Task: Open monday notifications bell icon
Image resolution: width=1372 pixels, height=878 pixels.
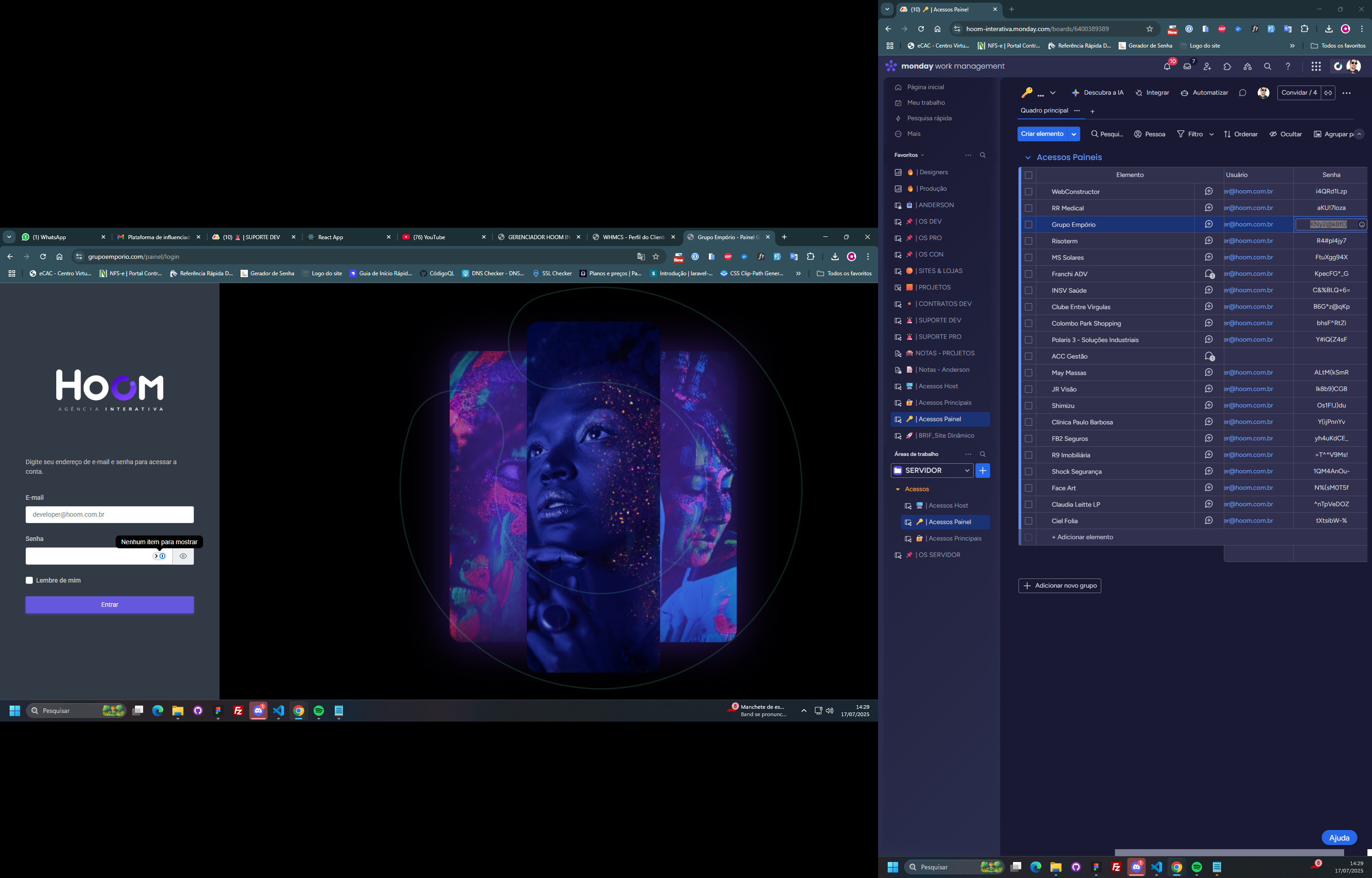Action: tap(1167, 67)
